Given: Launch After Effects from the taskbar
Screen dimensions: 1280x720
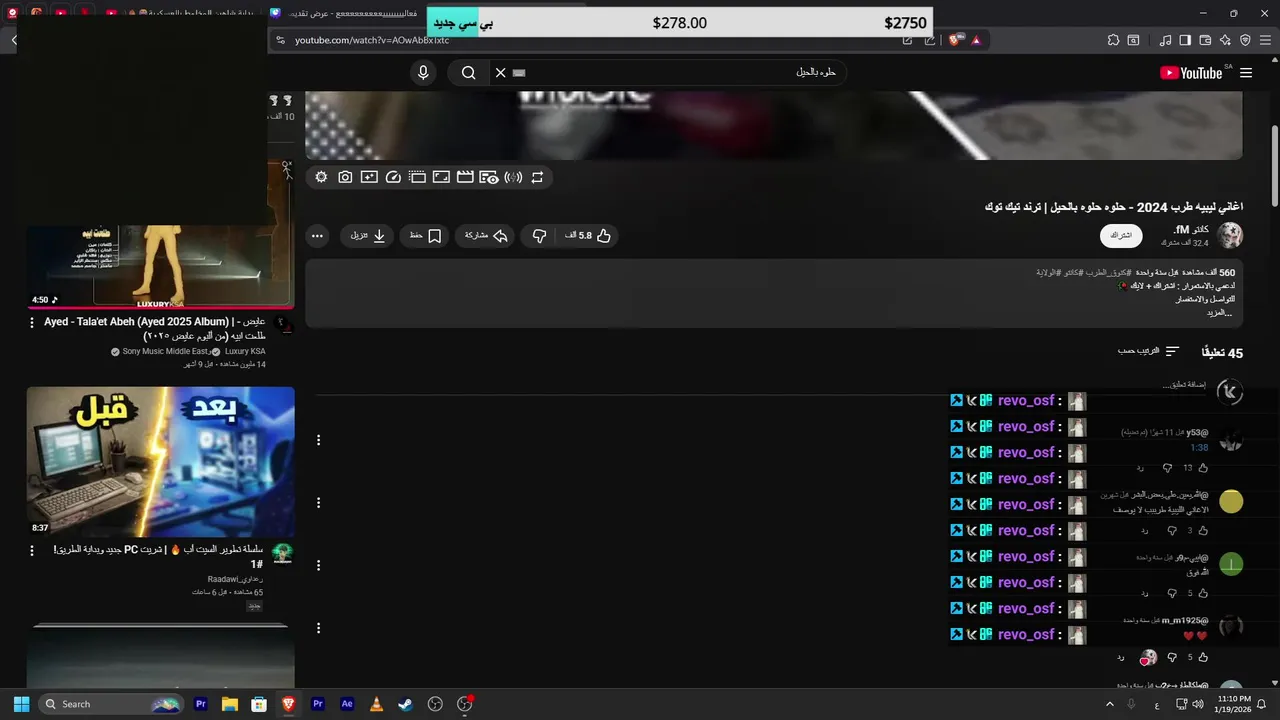Looking at the screenshot, I should coord(347,704).
